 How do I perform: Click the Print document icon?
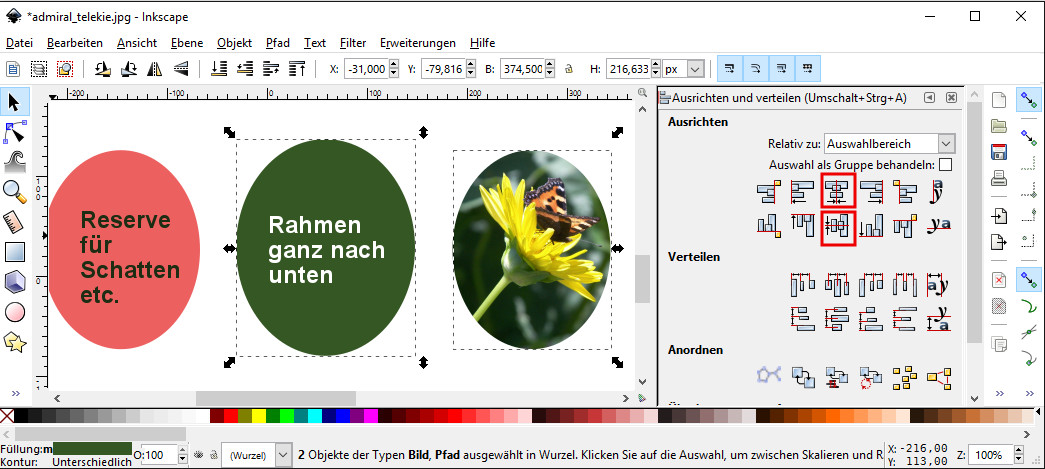click(998, 178)
